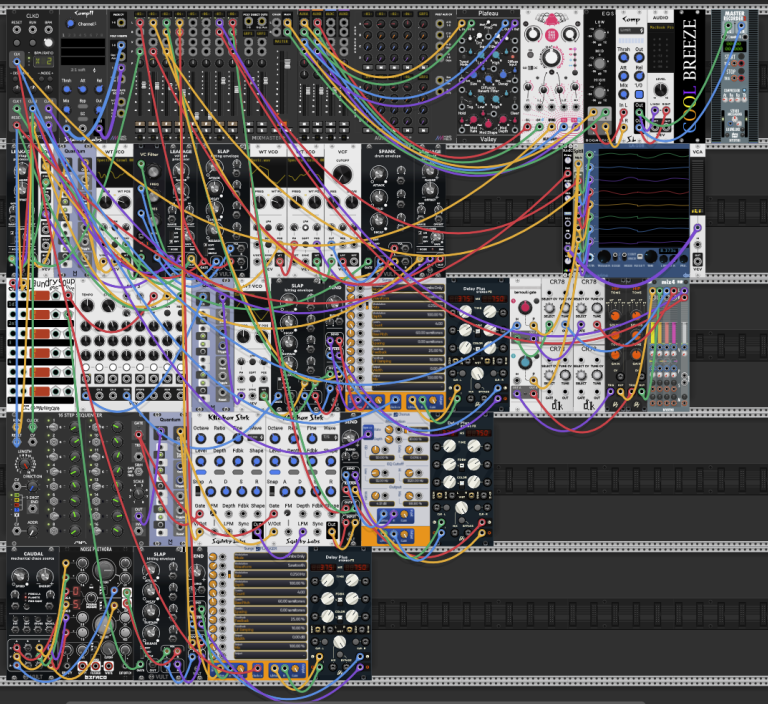
Task: Click the EQS LOW knob
Action: point(600,35)
